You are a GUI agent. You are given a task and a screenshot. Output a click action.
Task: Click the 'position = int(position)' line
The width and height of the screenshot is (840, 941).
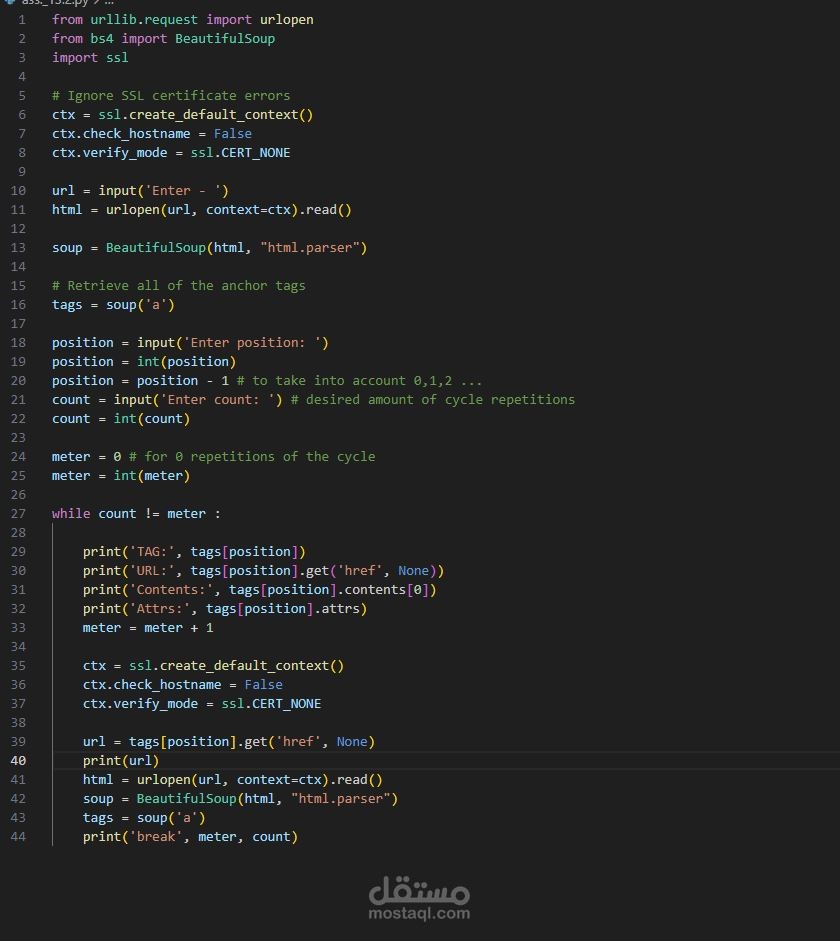click(x=144, y=362)
